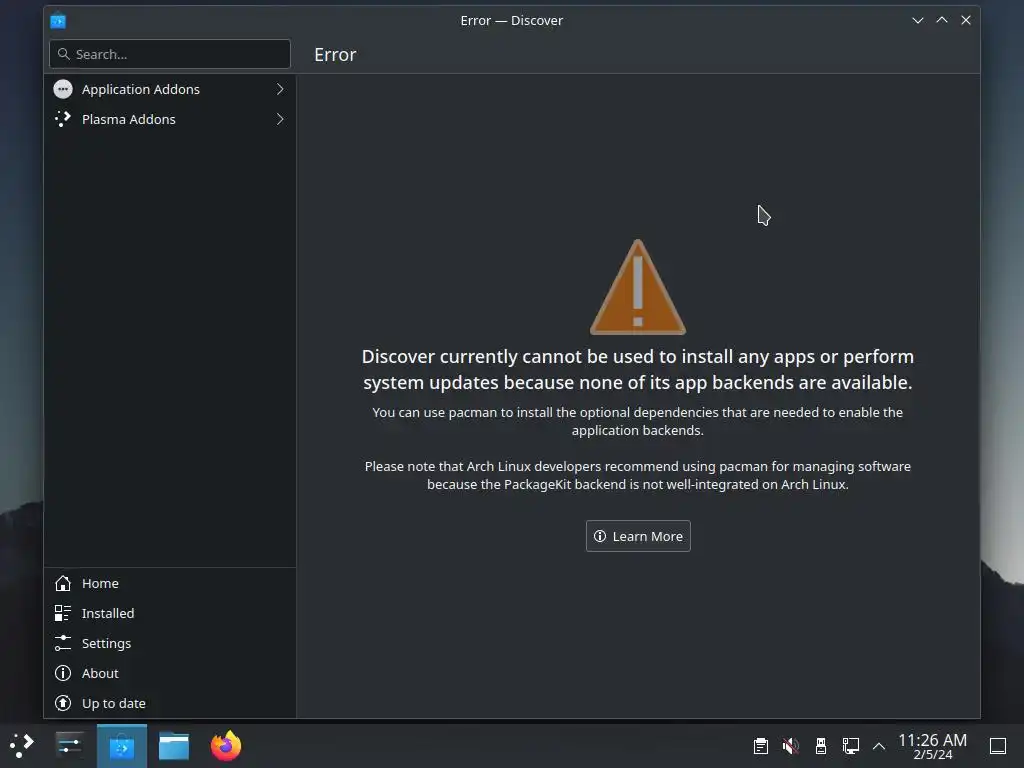
Task: Open the Plasma Addons category
Action: tap(170, 119)
